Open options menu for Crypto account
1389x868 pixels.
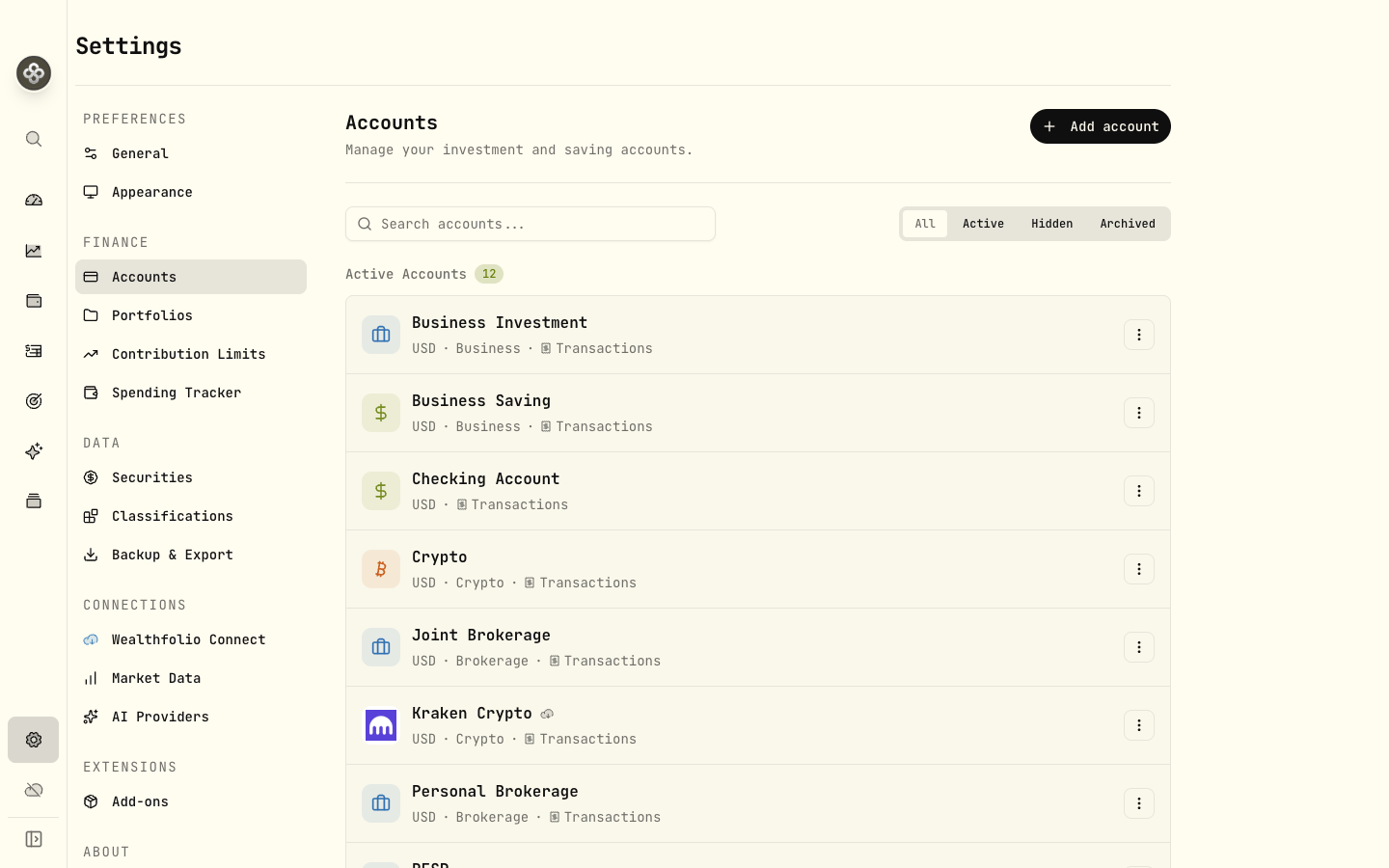[1139, 569]
